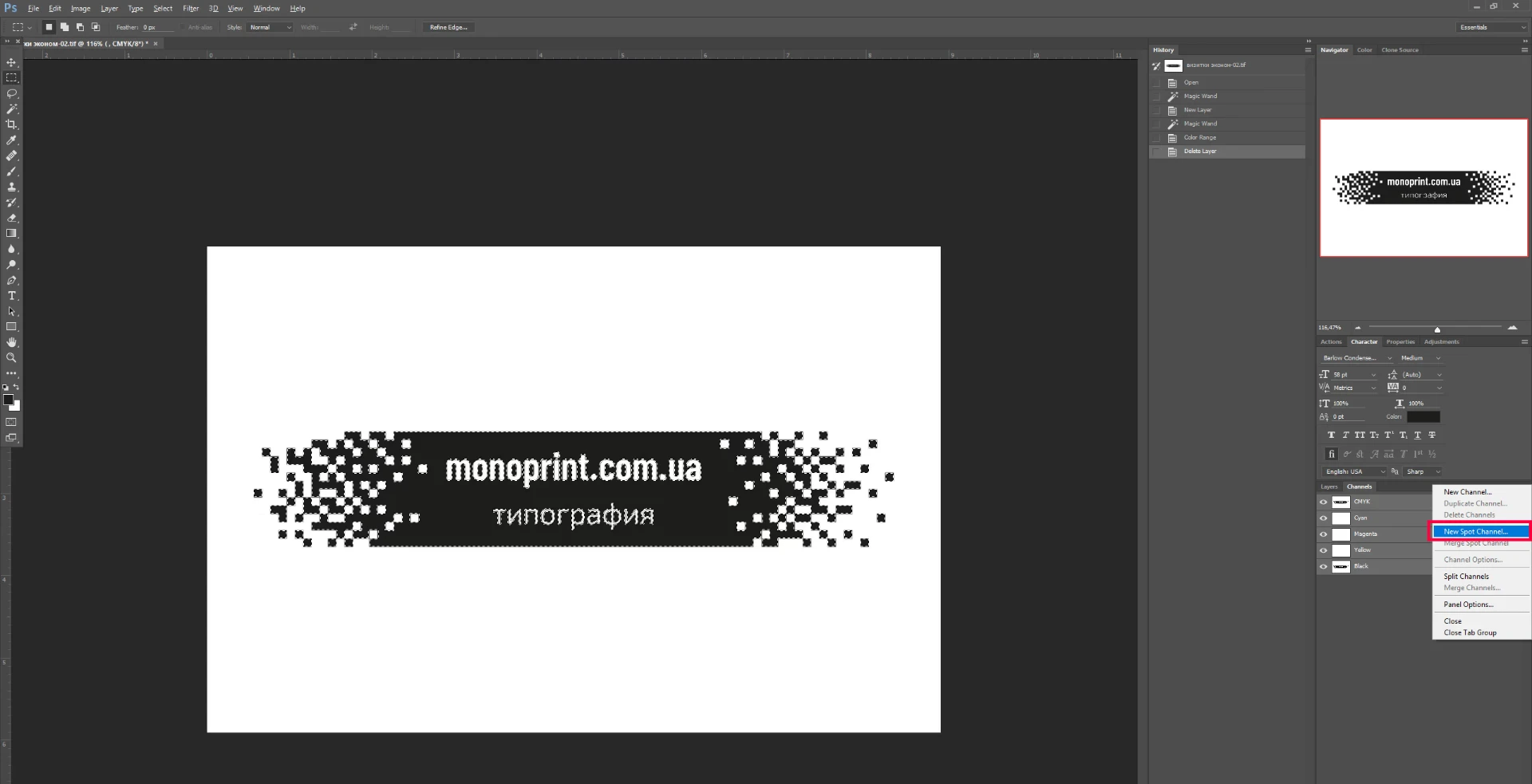The width and height of the screenshot is (1532, 784).
Task: Select the Dodge tool
Action: tap(11, 265)
